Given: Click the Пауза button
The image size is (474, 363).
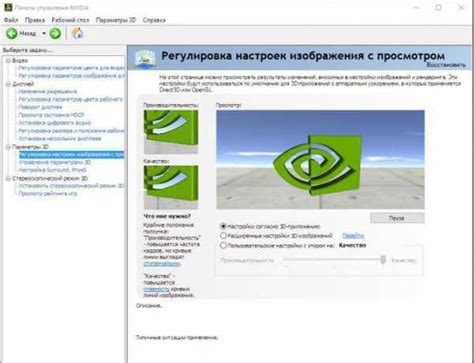Looking at the screenshot, I should 397,218.
